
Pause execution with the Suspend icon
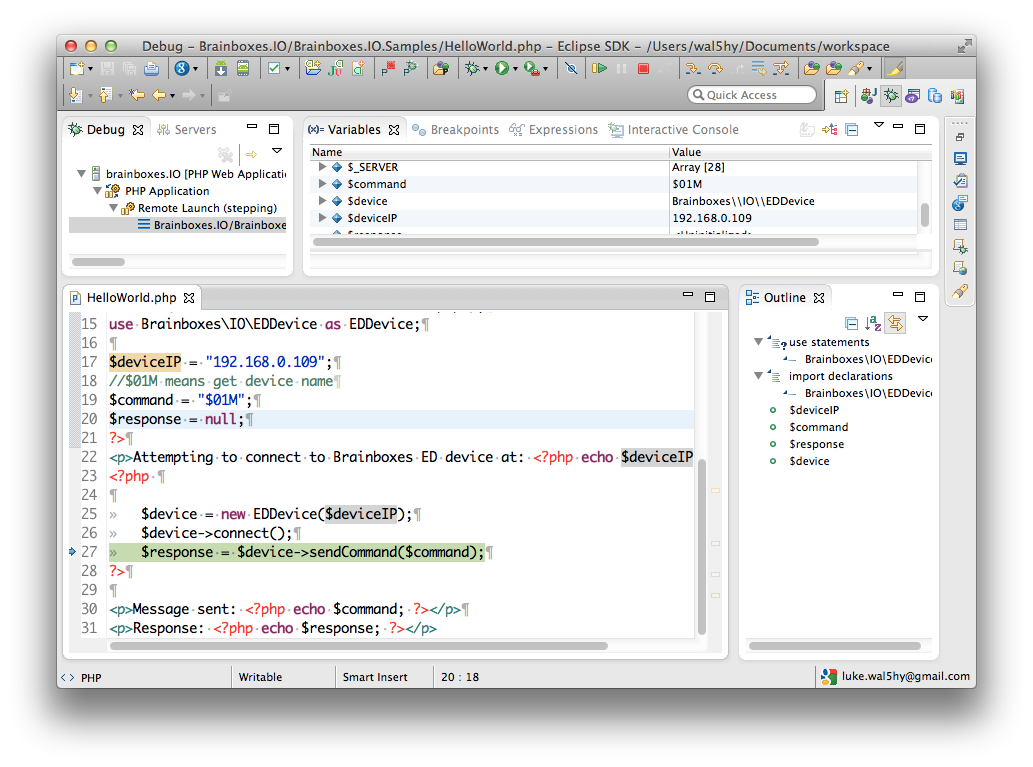click(620, 68)
